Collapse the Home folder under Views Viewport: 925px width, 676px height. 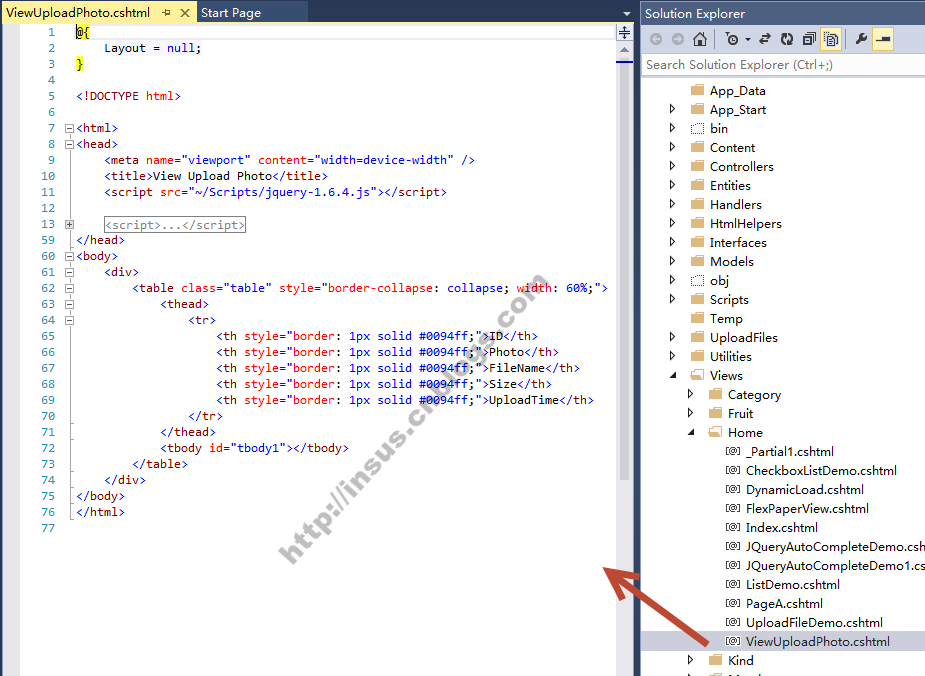[x=691, y=432]
